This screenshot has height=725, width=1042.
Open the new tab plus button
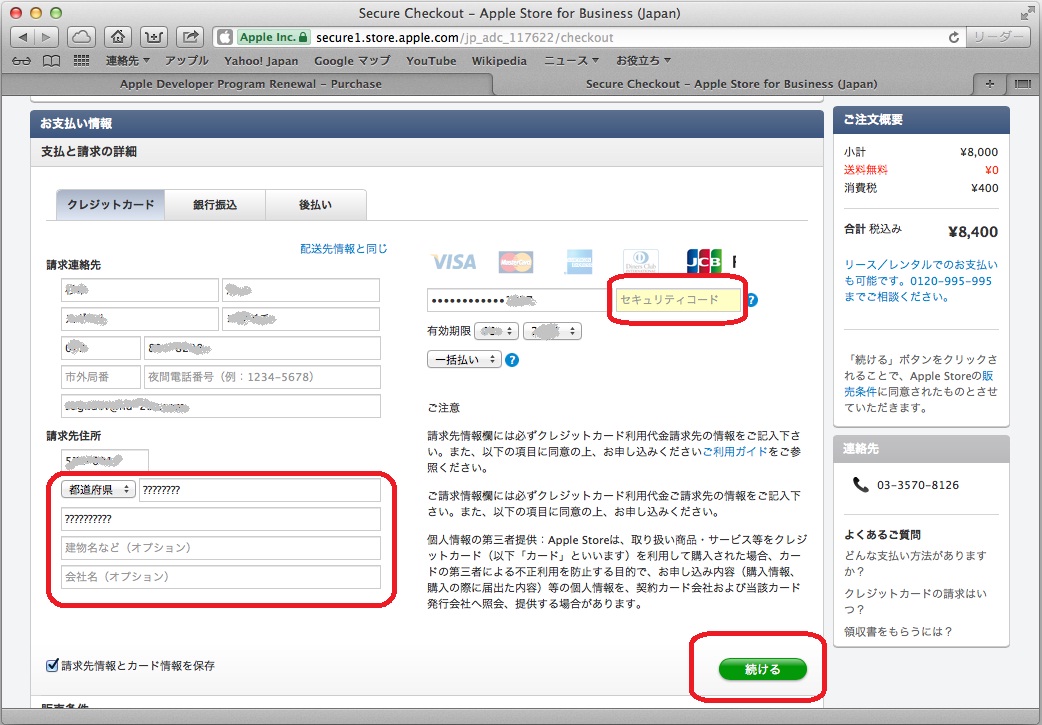990,84
